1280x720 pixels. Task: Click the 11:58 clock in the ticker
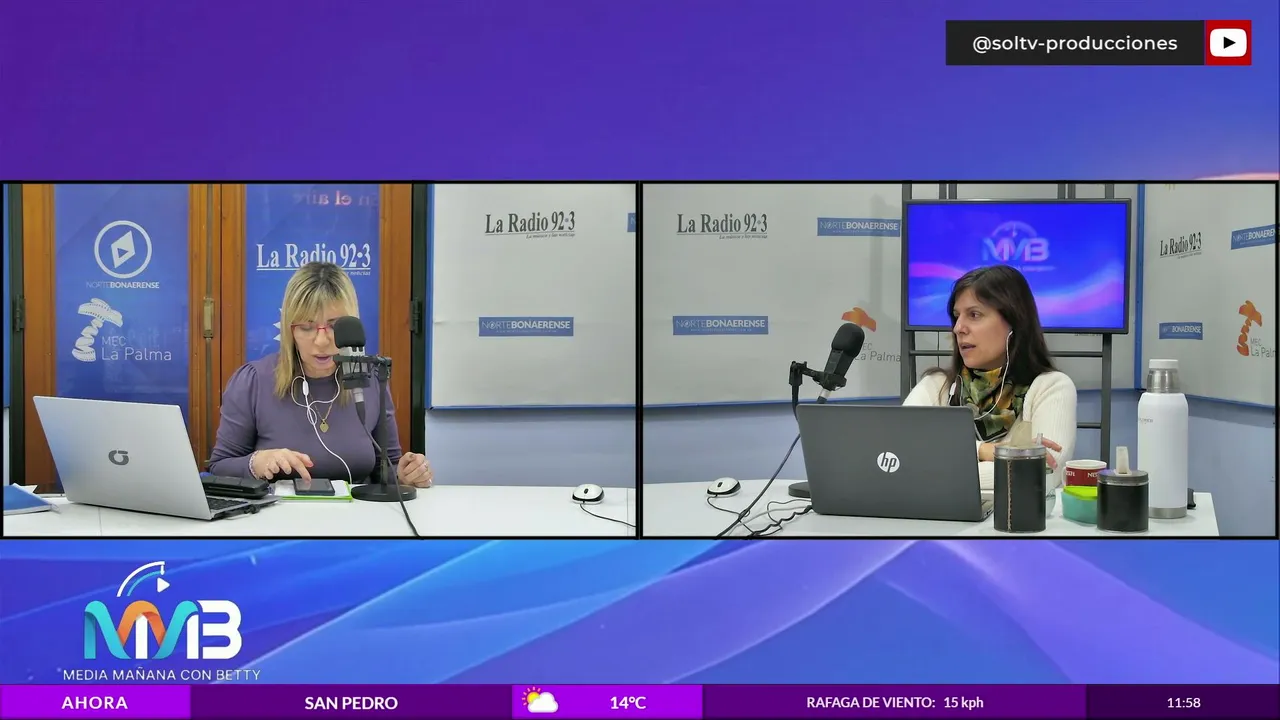pos(1183,703)
